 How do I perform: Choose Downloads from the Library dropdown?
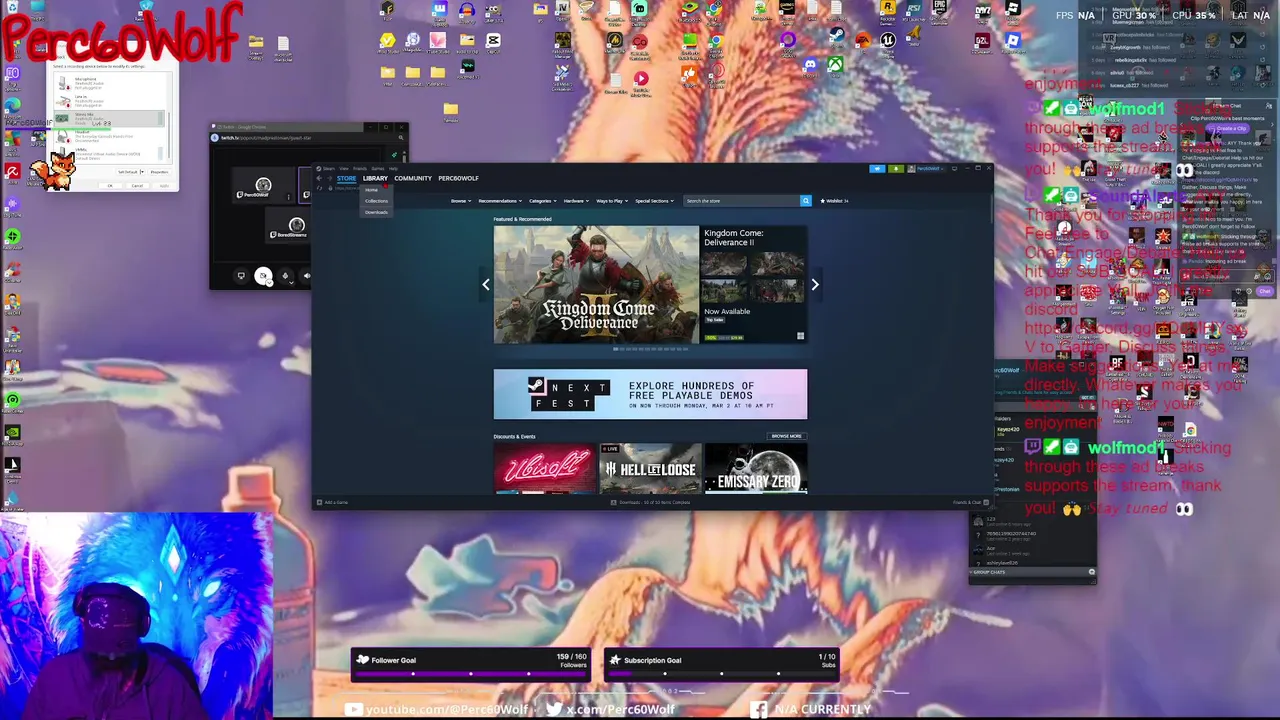pos(376,212)
